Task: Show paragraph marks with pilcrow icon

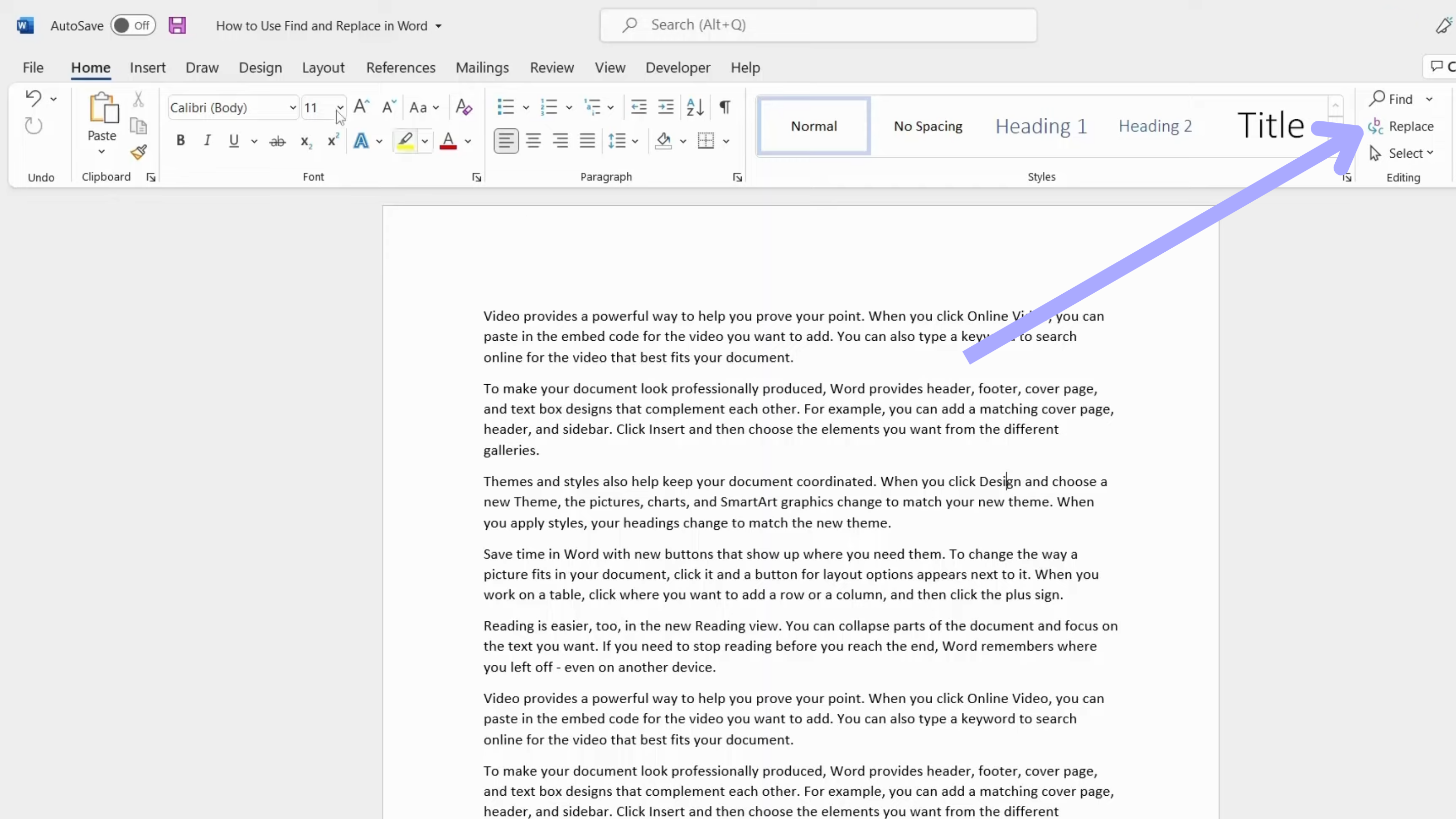Action: (724, 107)
